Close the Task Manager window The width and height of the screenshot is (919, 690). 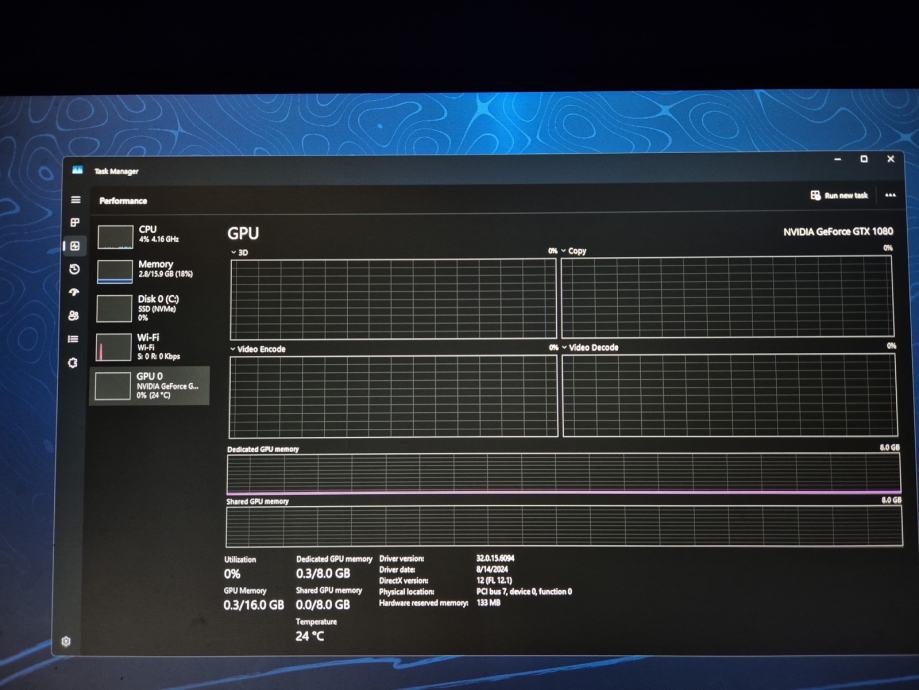click(x=891, y=159)
